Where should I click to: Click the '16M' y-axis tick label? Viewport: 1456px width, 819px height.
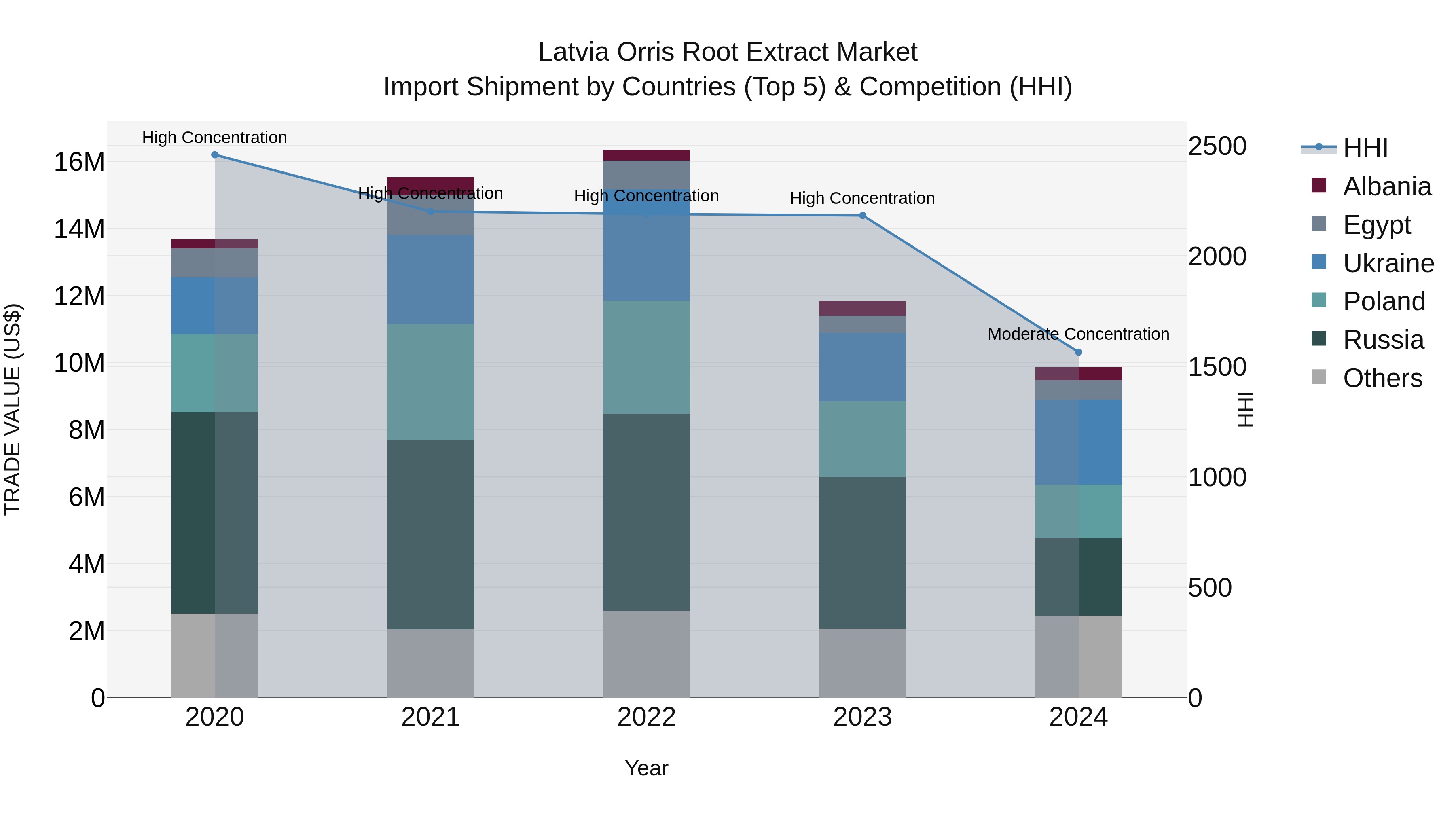79,162
